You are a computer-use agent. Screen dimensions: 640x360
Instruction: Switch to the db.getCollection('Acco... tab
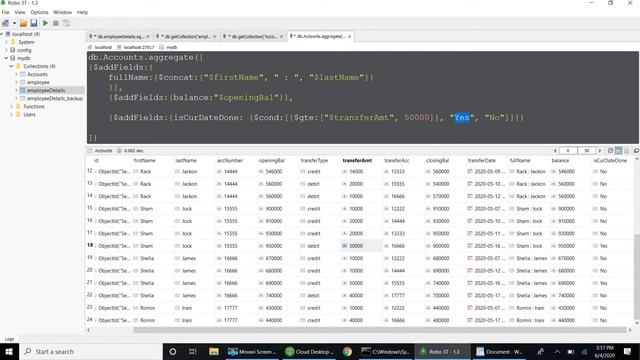coord(252,36)
